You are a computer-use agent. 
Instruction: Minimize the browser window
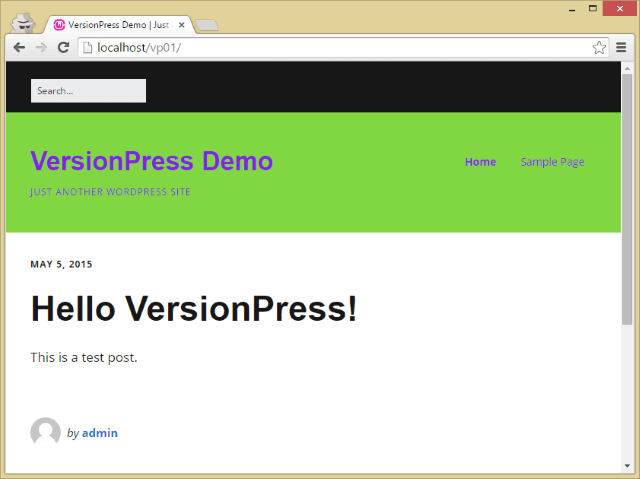572,9
